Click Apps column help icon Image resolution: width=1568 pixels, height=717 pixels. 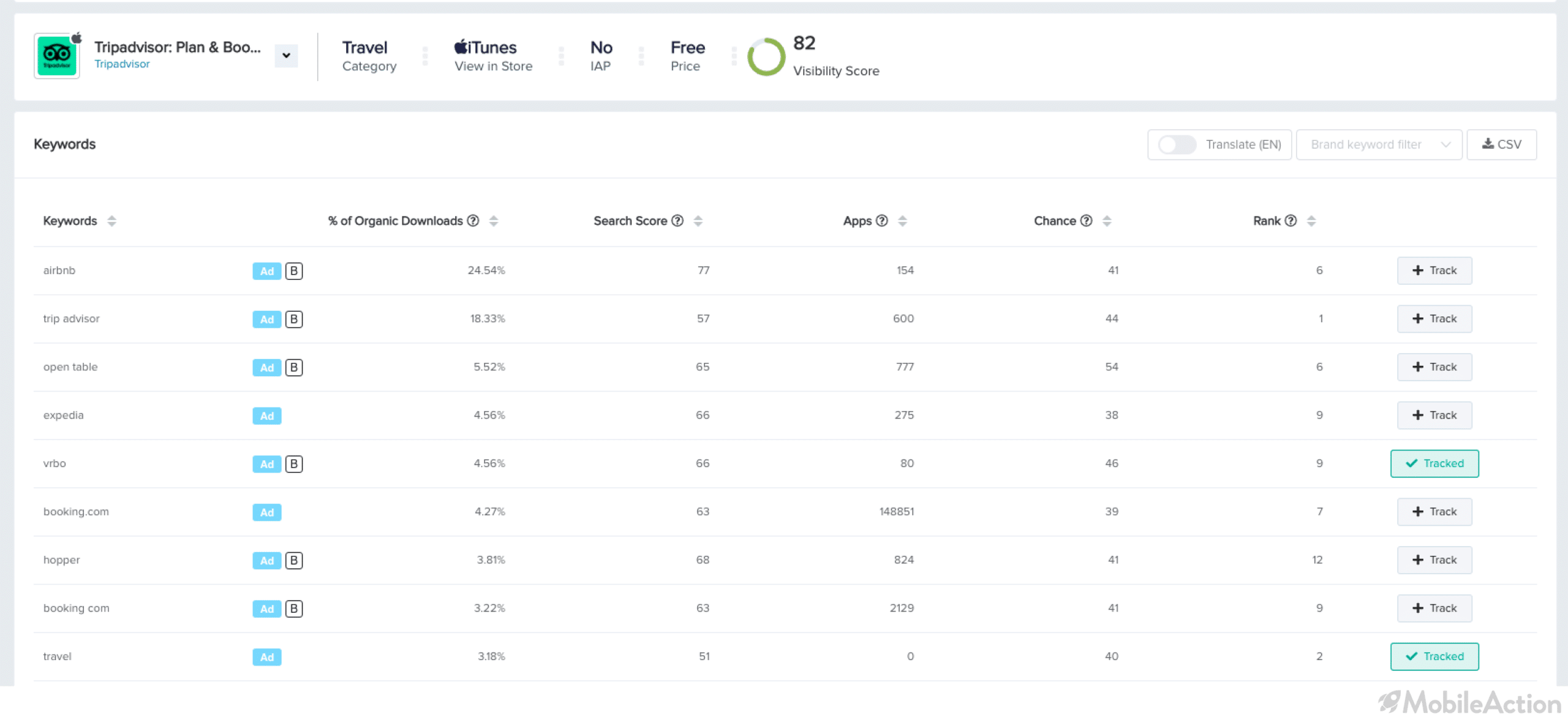882,221
